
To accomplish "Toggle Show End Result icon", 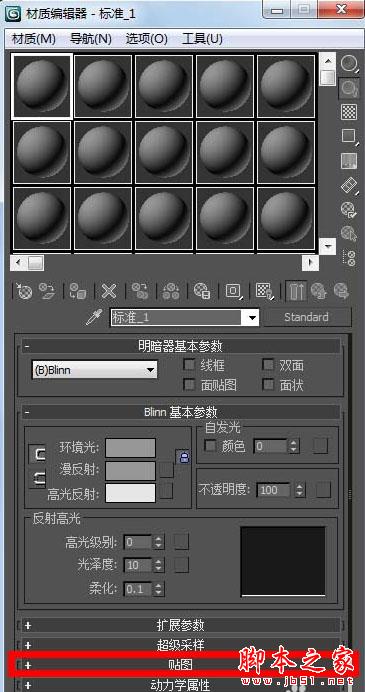I will (x=296, y=292).
